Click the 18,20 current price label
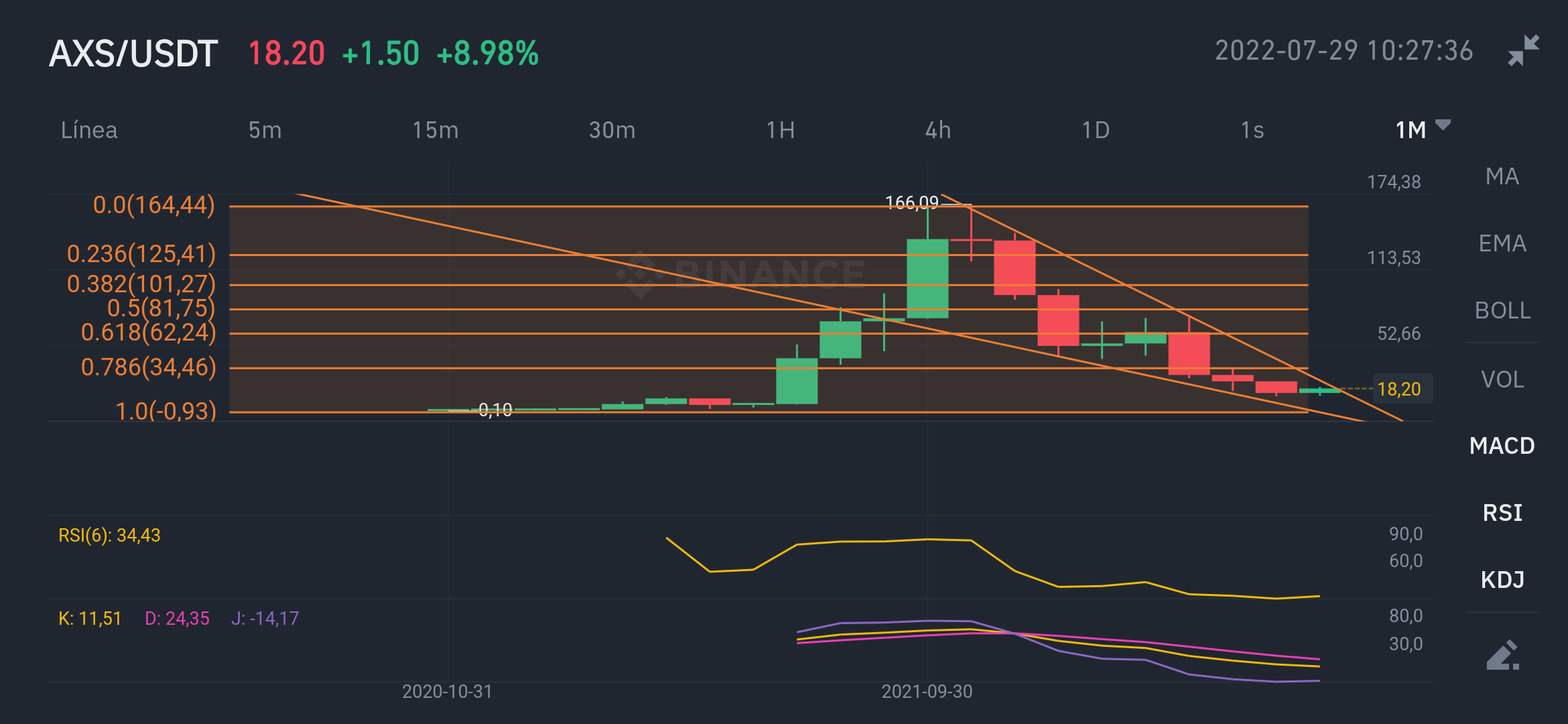The width and height of the screenshot is (1568, 724). 1399,389
